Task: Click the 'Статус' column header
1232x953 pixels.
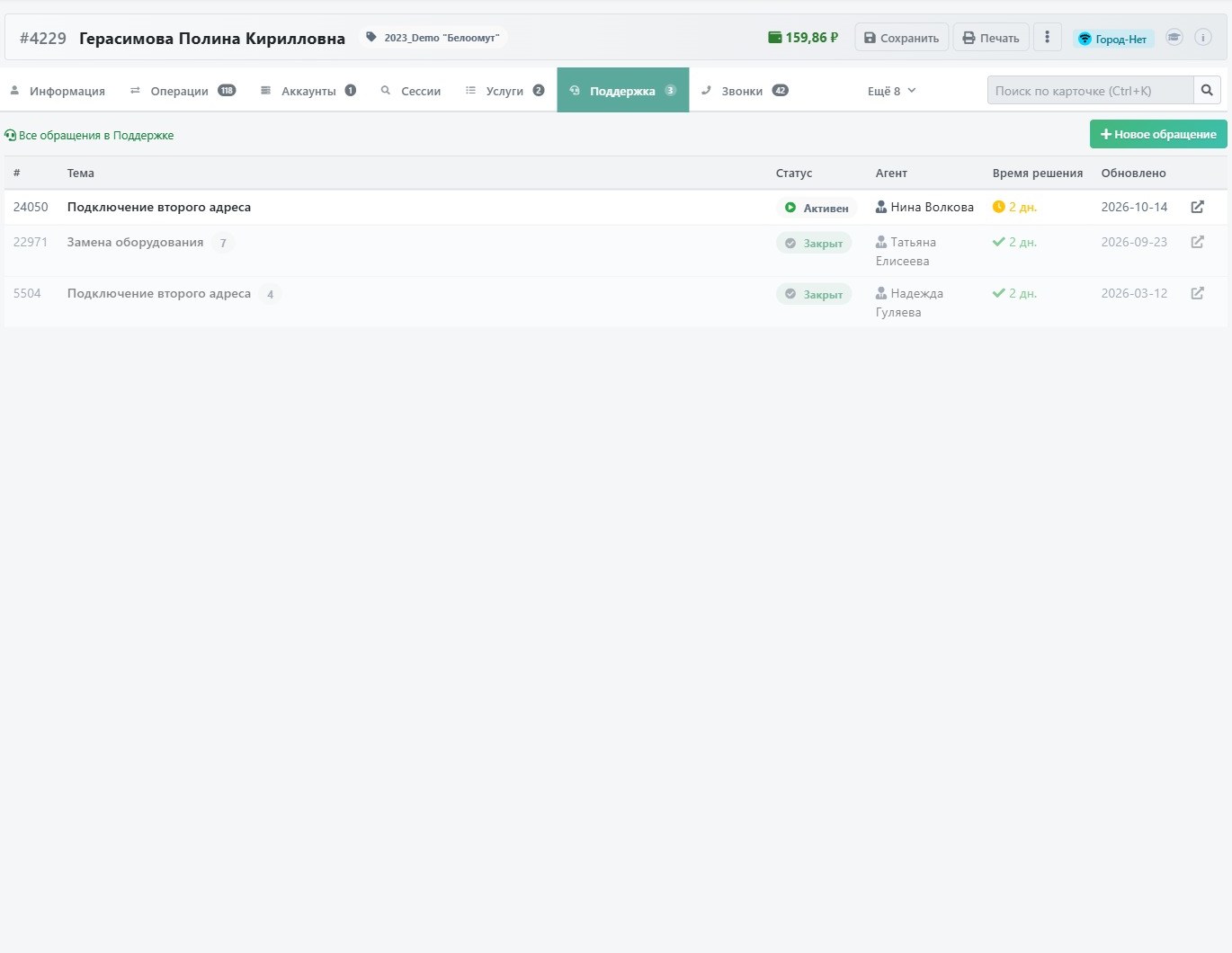Action: (794, 174)
